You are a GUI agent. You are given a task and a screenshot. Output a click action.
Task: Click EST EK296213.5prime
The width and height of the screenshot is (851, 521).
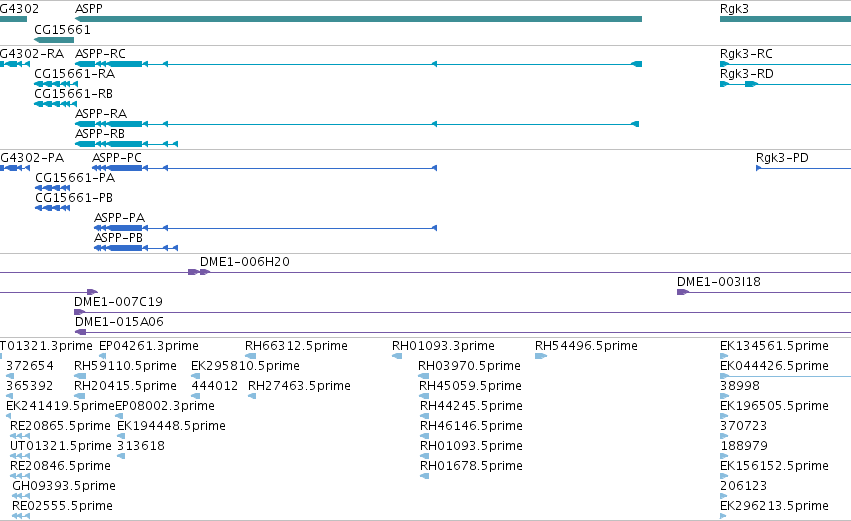tap(774, 506)
